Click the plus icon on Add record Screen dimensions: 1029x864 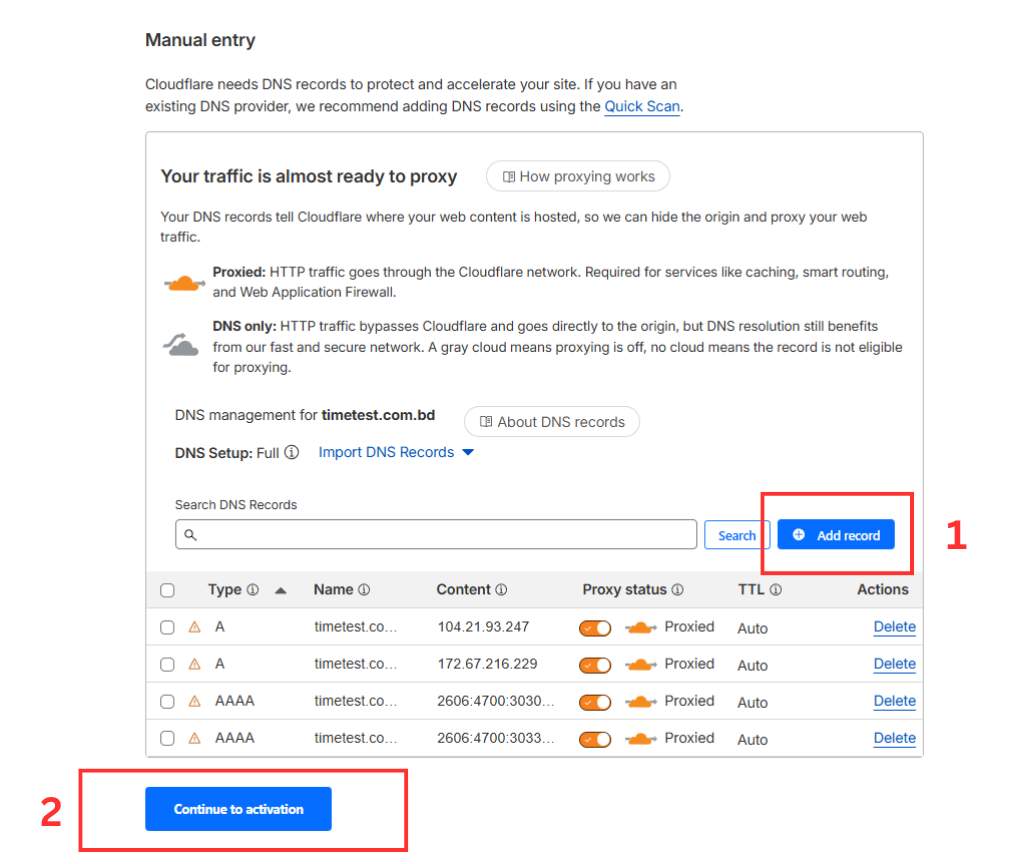(x=799, y=534)
